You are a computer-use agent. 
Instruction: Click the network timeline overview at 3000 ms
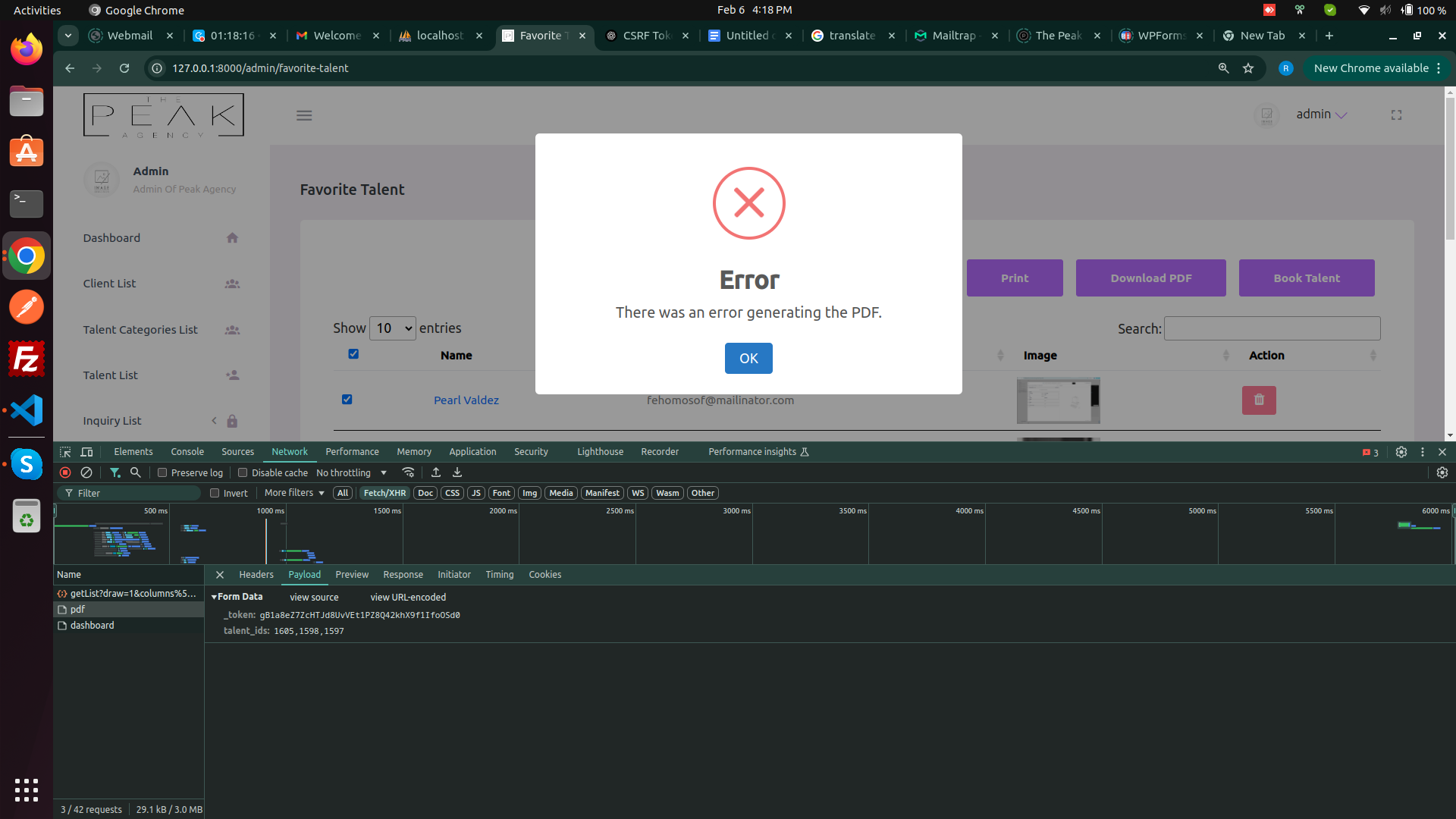pos(751,535)
